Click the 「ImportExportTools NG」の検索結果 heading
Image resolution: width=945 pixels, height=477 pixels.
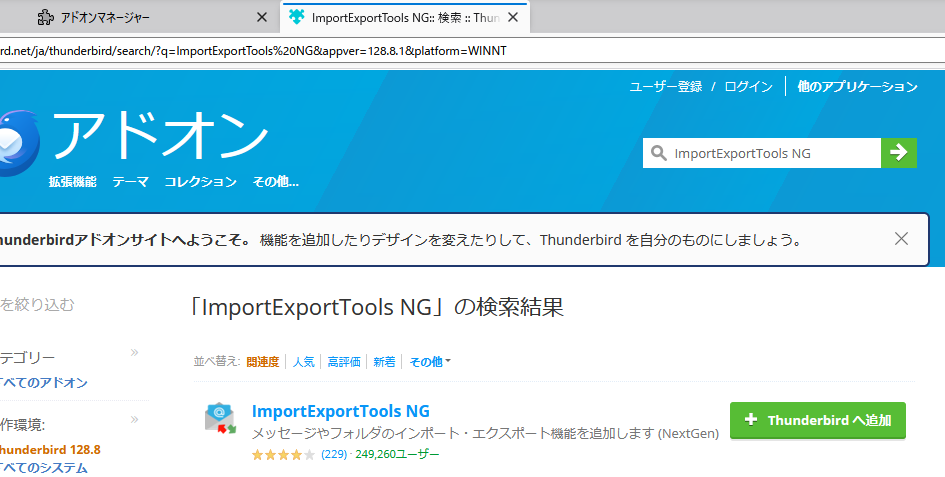377,308
